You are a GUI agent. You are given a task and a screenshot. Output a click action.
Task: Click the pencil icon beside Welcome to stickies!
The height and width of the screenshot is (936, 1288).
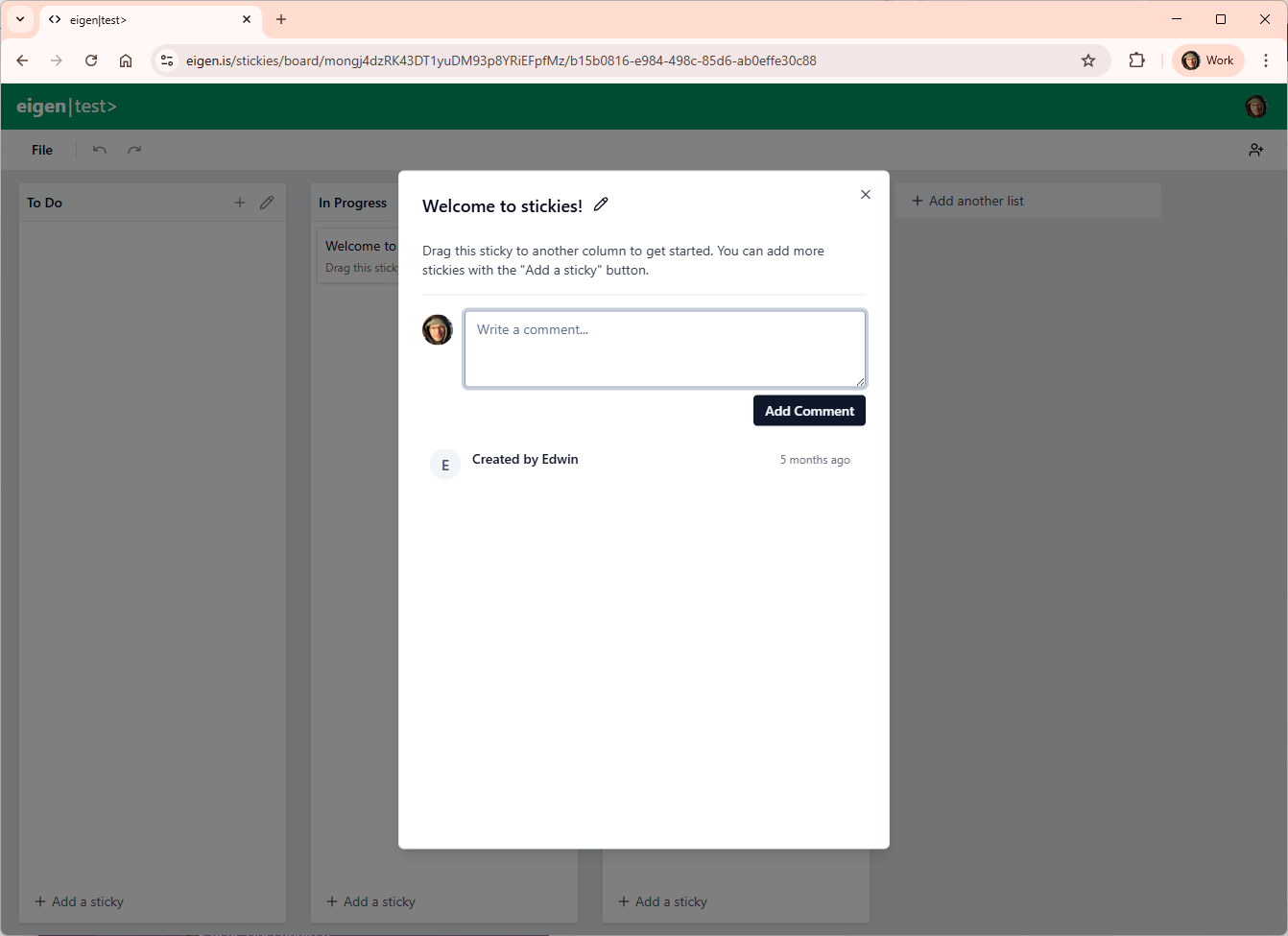(601, 204)
